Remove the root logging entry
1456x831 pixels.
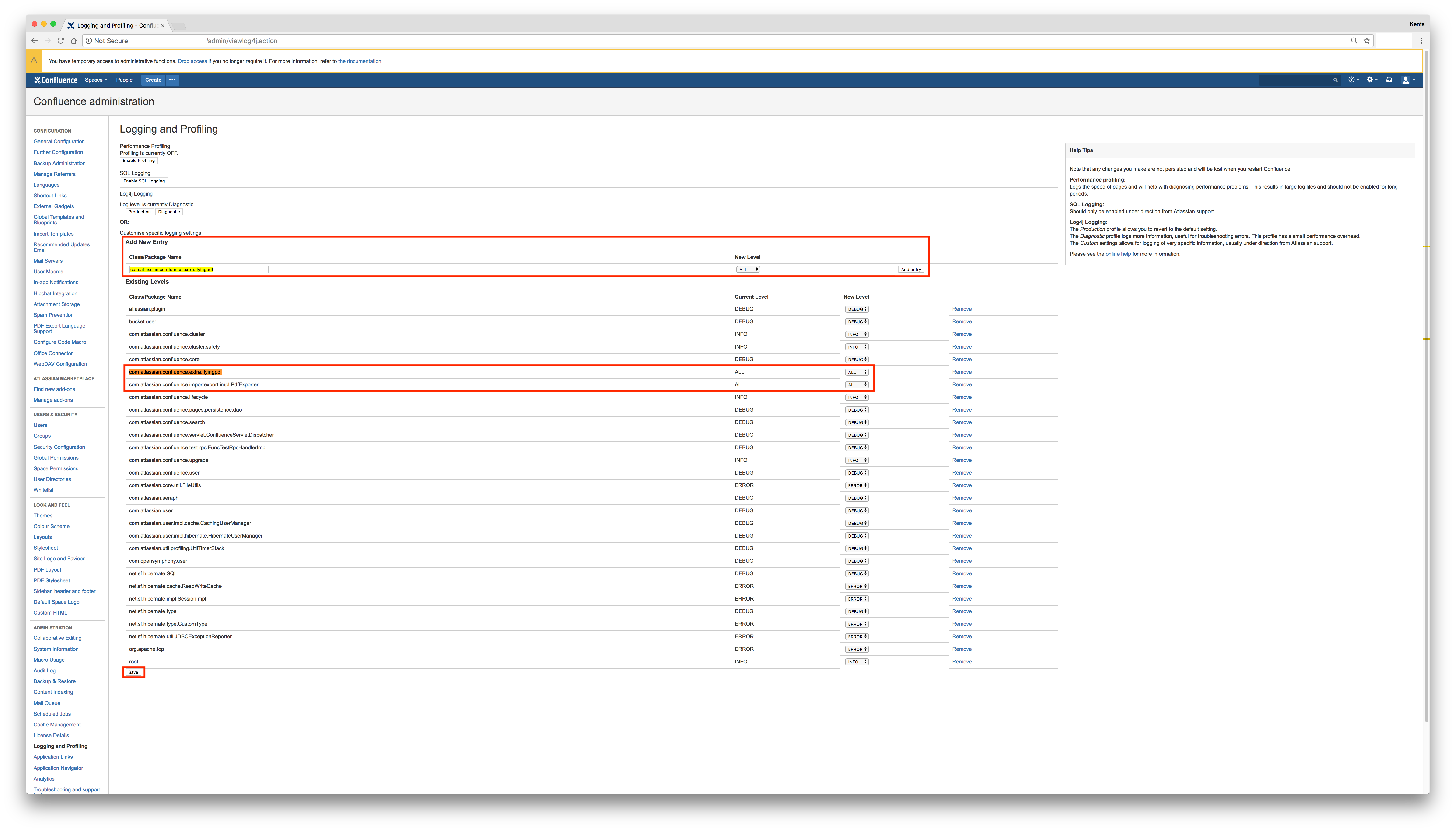tap(962, 662)
